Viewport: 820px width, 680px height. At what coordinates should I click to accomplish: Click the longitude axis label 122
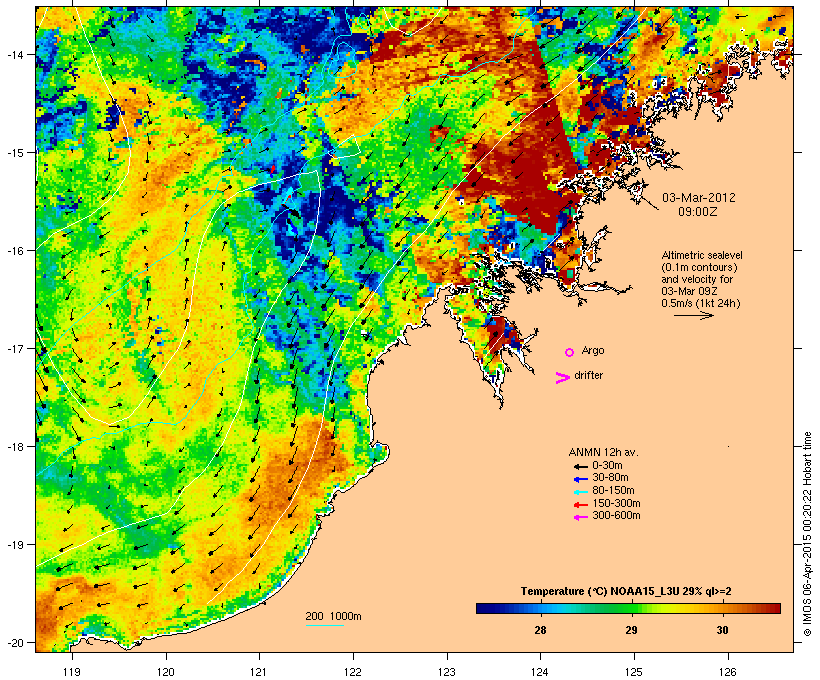pyautogui.click(x=353, y=672)
